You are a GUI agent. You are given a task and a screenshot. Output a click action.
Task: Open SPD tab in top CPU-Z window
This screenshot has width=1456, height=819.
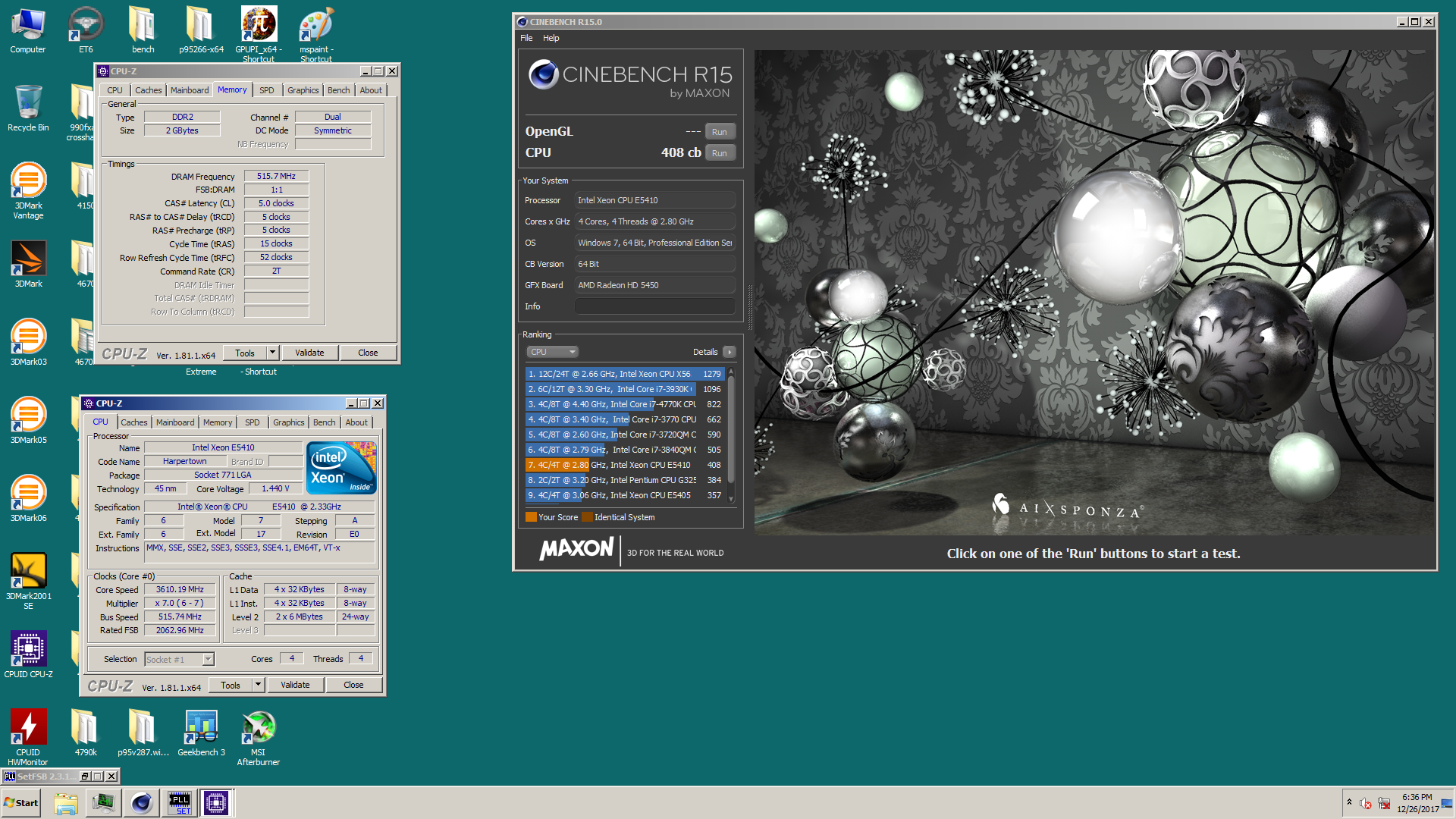click(x=266, y=90)
